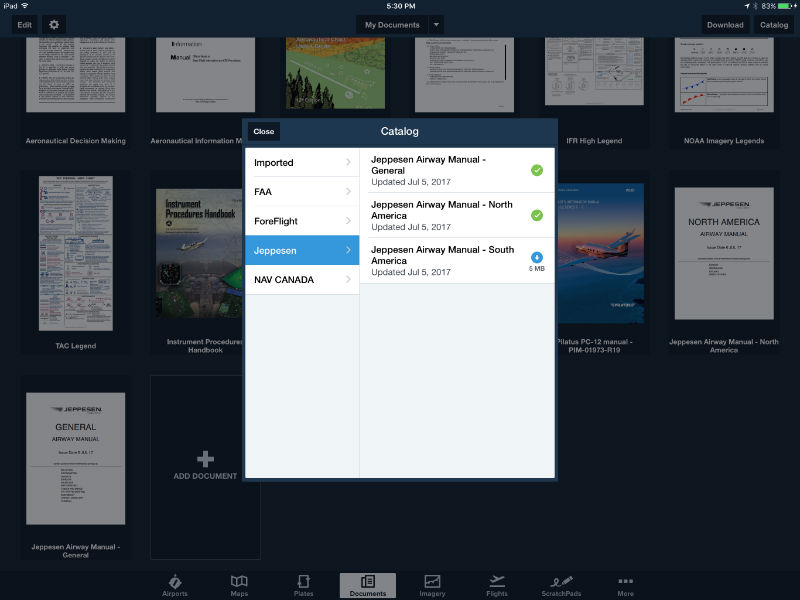
Task: Click the Download button in top bar
Action: 725,24
